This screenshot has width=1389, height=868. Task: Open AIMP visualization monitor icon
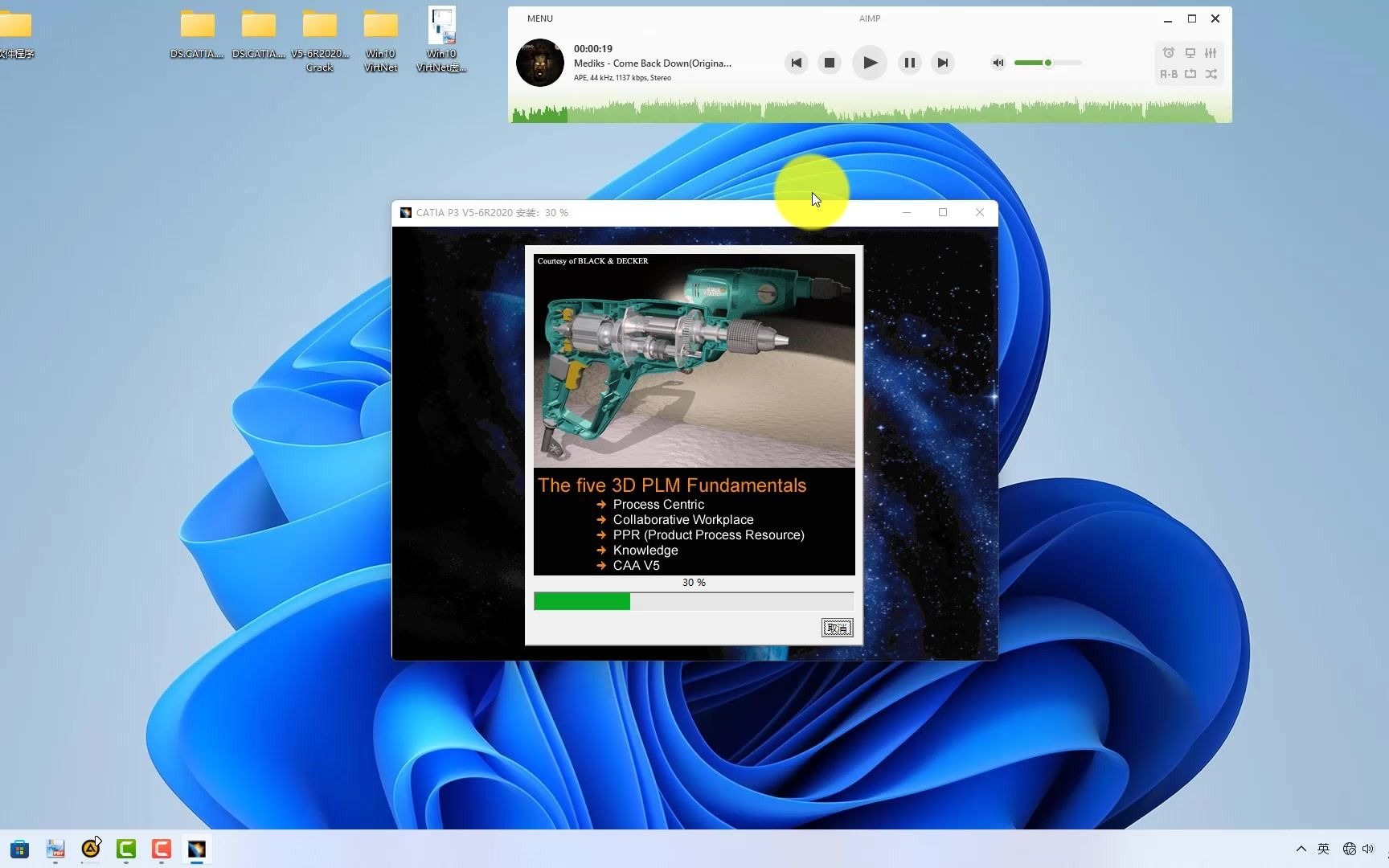pyautogui.click(x=1190, y=53)
